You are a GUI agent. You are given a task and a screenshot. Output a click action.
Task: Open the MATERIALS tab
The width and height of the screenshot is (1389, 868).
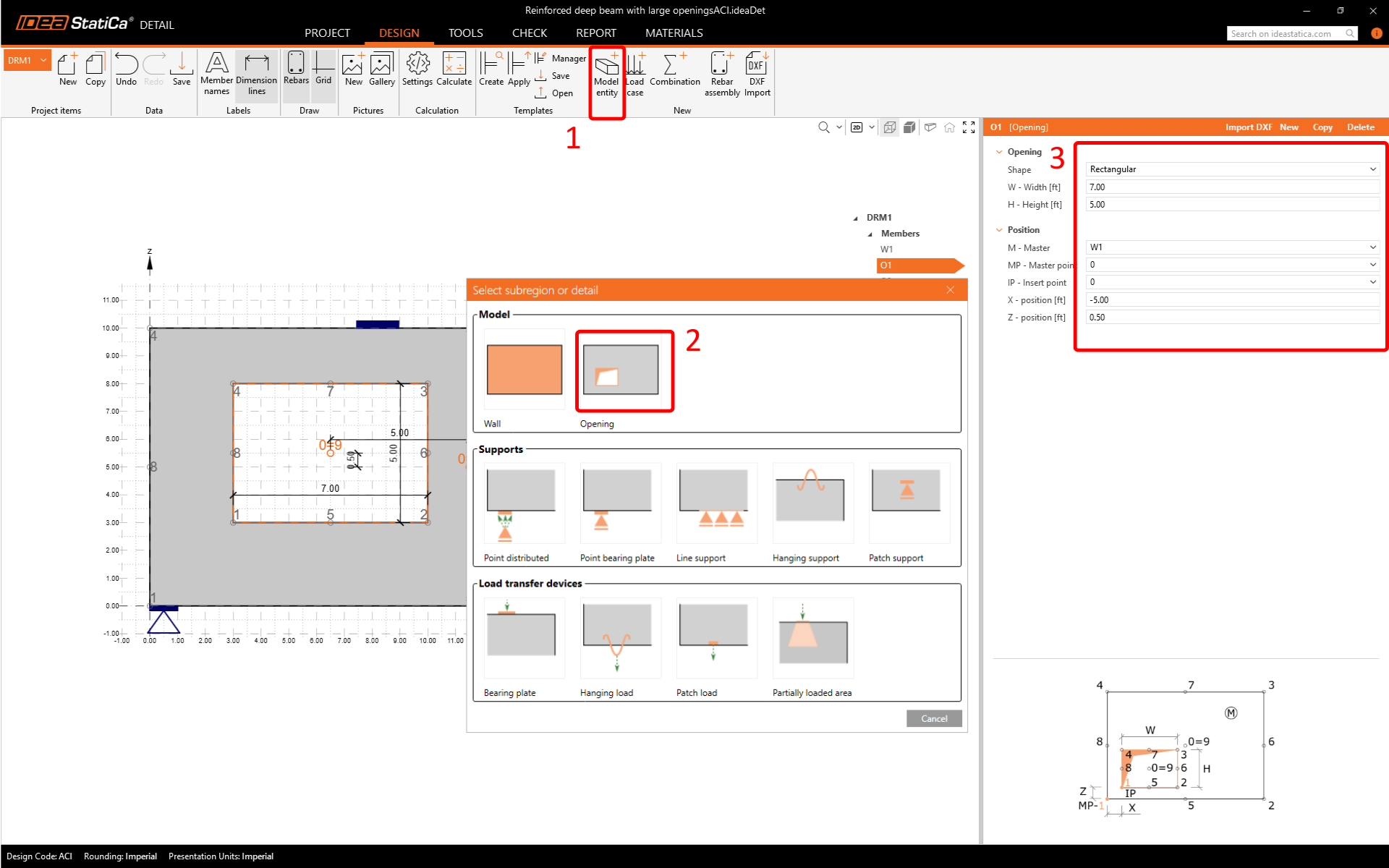[x=674, y=33]
